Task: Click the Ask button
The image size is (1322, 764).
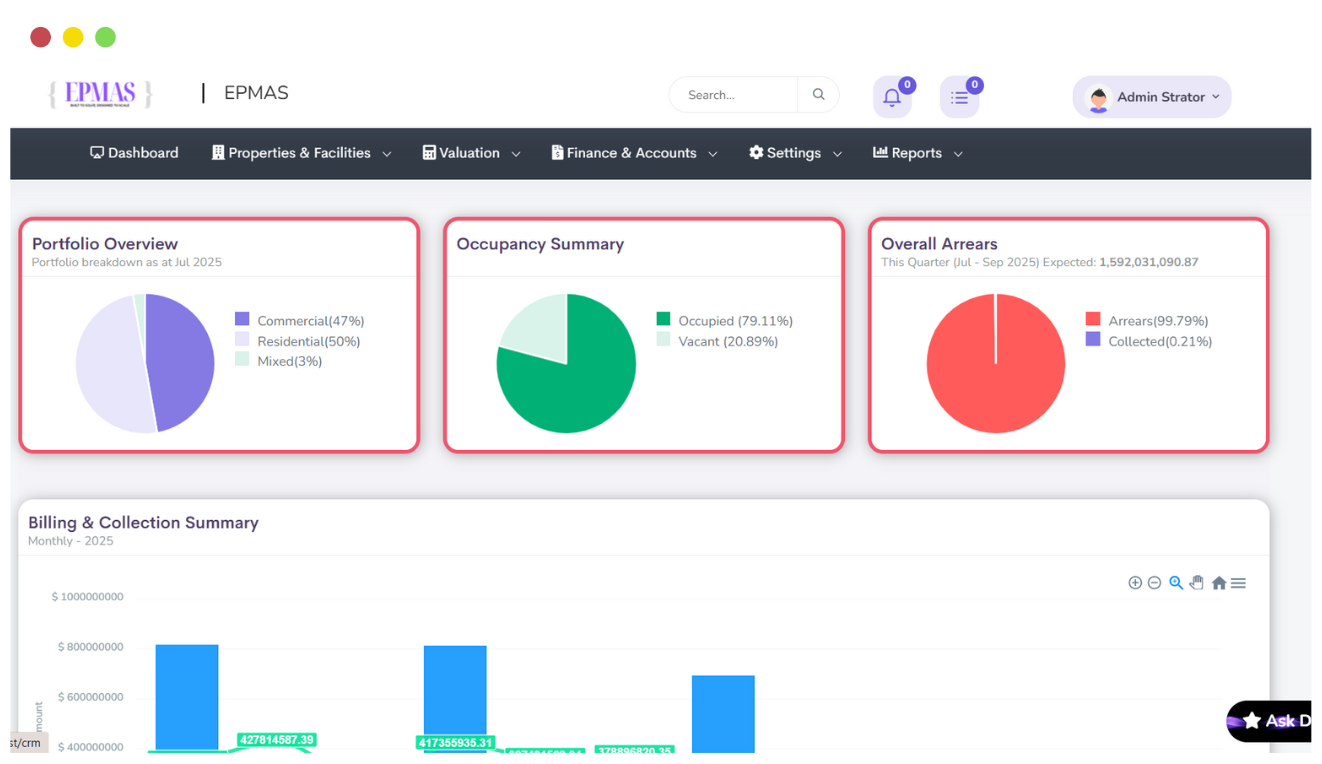Action: (x=1269, y=721)
